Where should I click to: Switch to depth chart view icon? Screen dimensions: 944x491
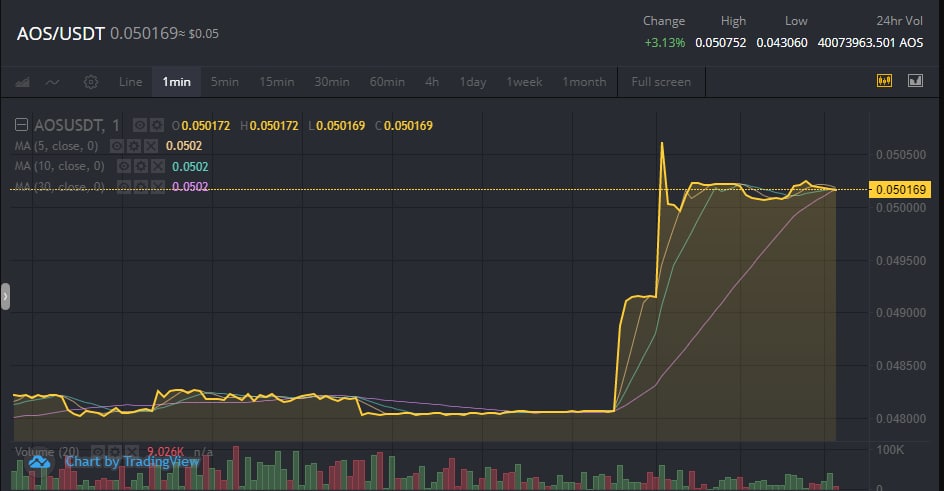(915, 81)
